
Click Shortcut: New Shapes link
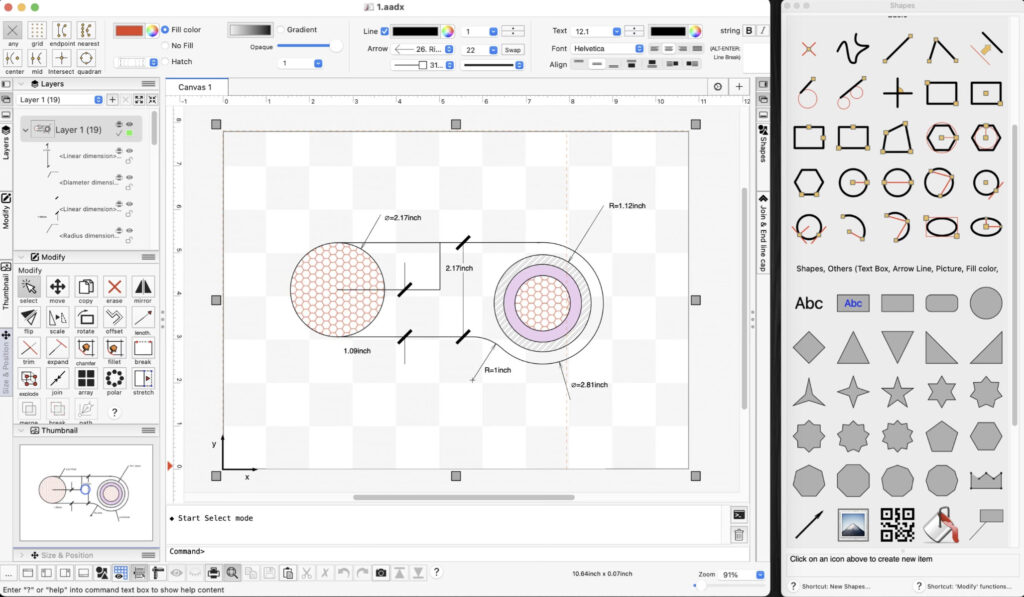(836, 586)
